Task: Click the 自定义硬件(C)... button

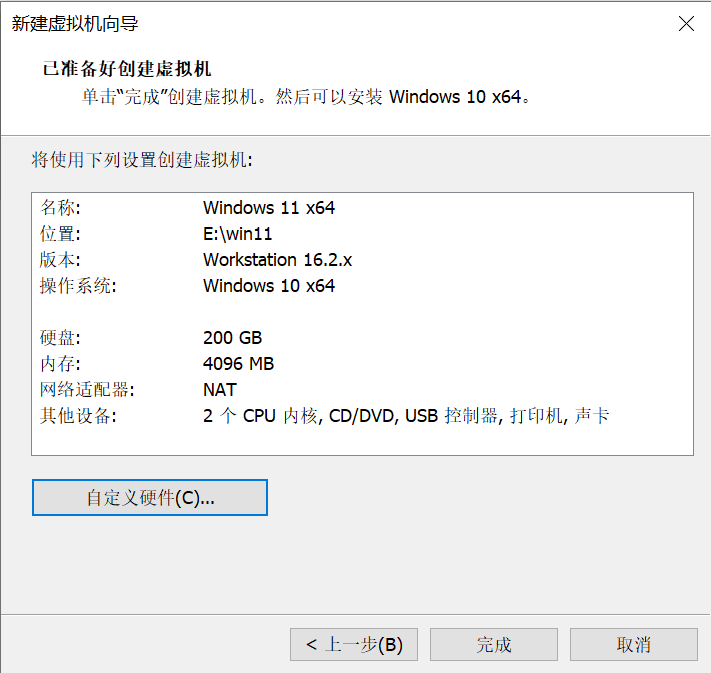Action: pyautogui.click(x=150, y=498)
